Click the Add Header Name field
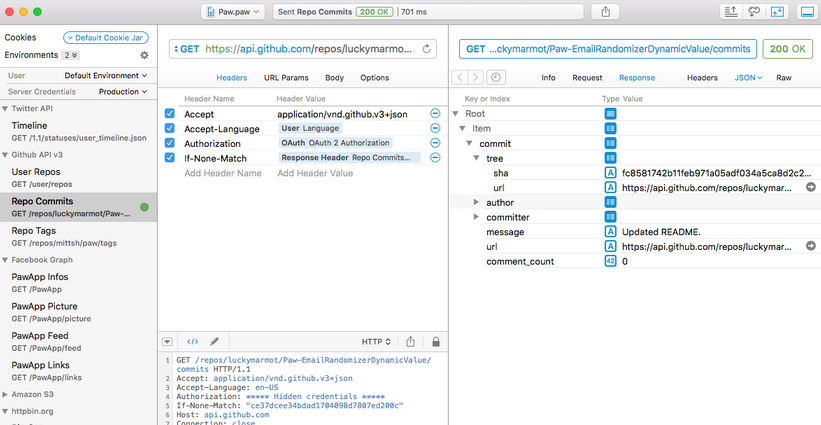Screen dimensions: 821x425 coord(223,173)
